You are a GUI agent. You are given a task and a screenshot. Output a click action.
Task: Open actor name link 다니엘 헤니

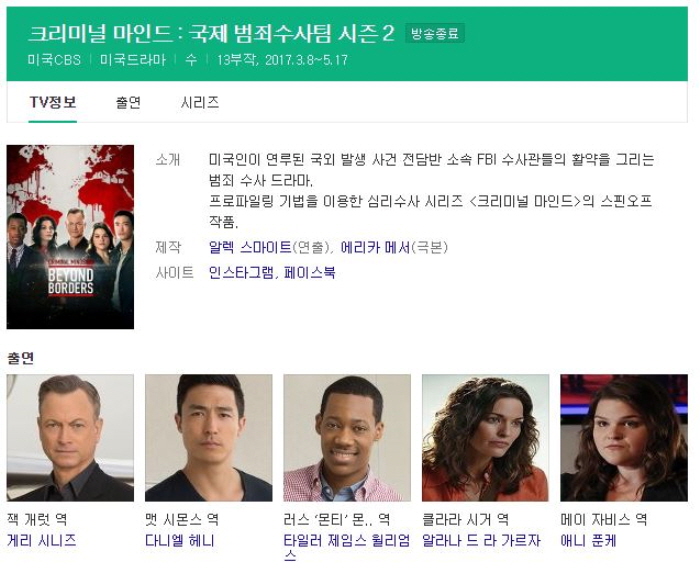point(180,540)
